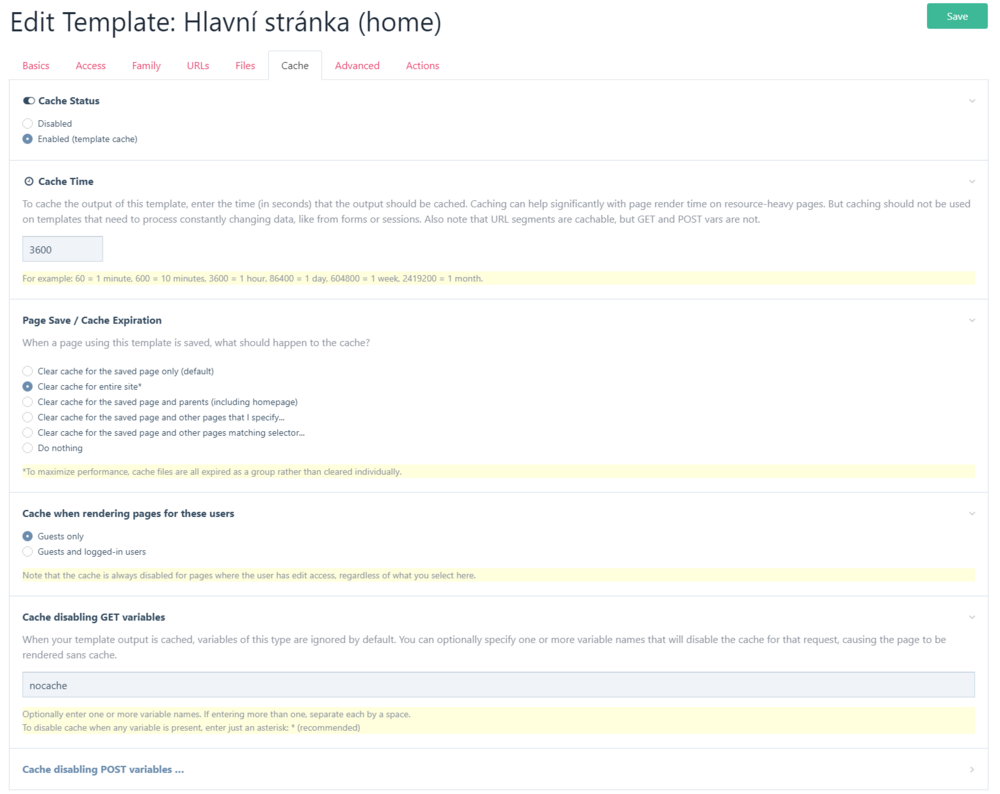The image size is (1000, 794).
Task: Choose 'Clear cache for saved page and parents'
Action: [28, 402]
